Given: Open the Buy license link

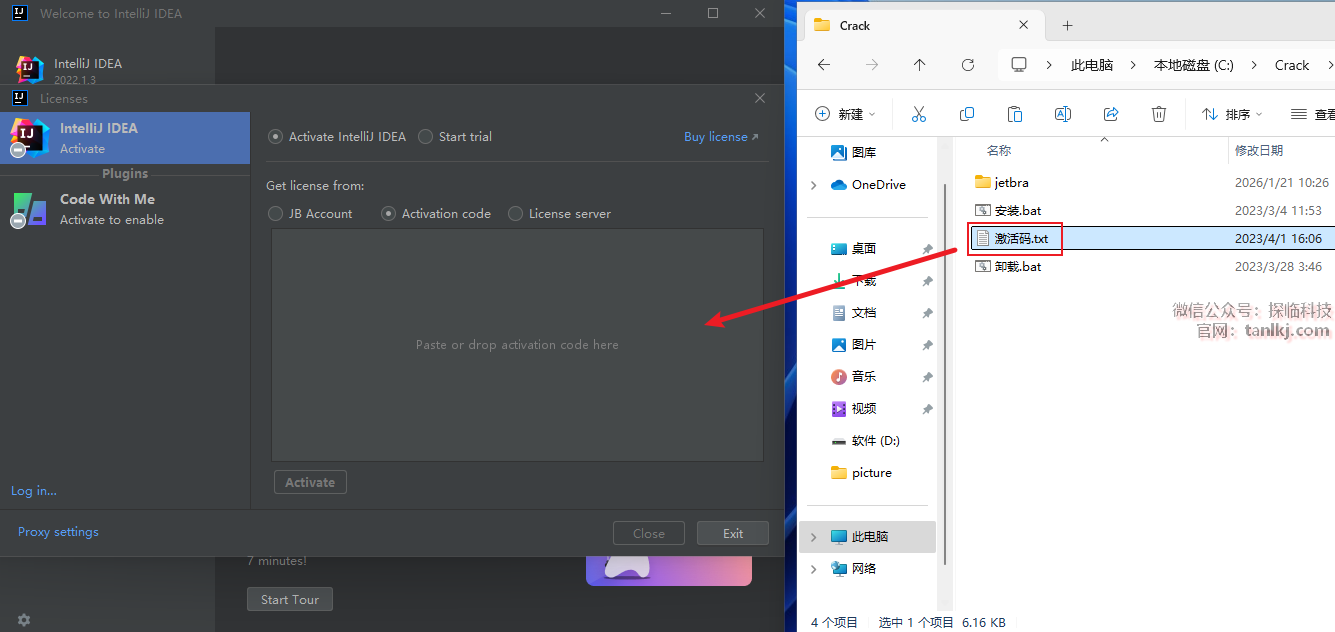Looking at the screenshot, I should [721, 136].
